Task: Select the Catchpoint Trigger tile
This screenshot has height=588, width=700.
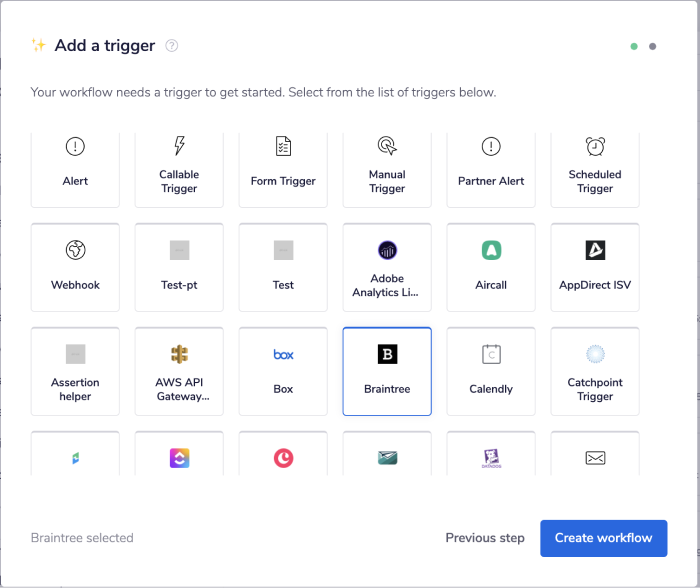Action: [x=595, y=371]
